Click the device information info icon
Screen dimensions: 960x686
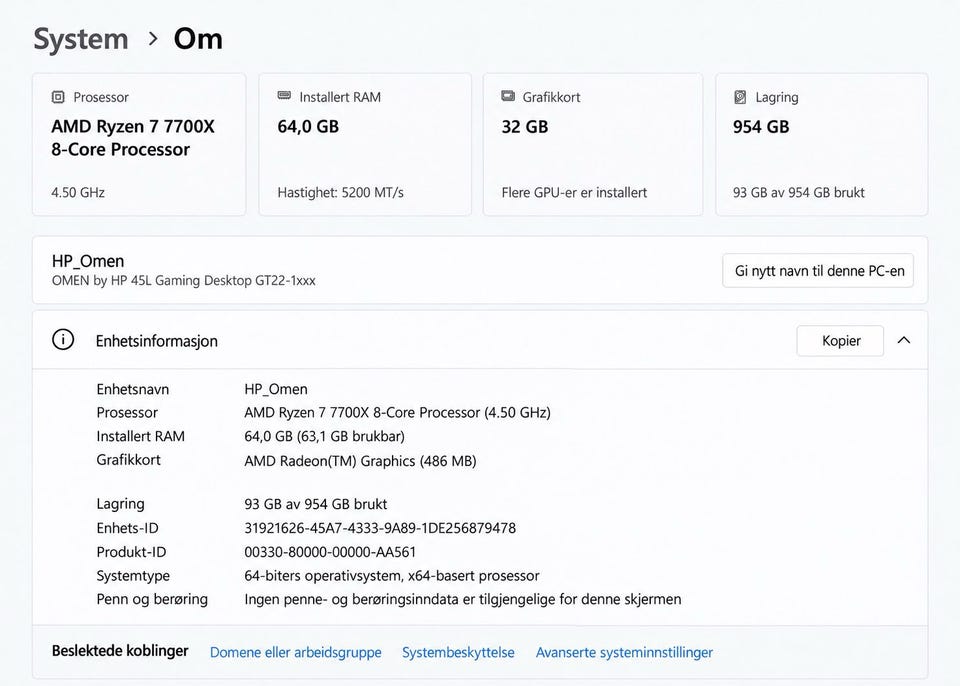point(63,339)
